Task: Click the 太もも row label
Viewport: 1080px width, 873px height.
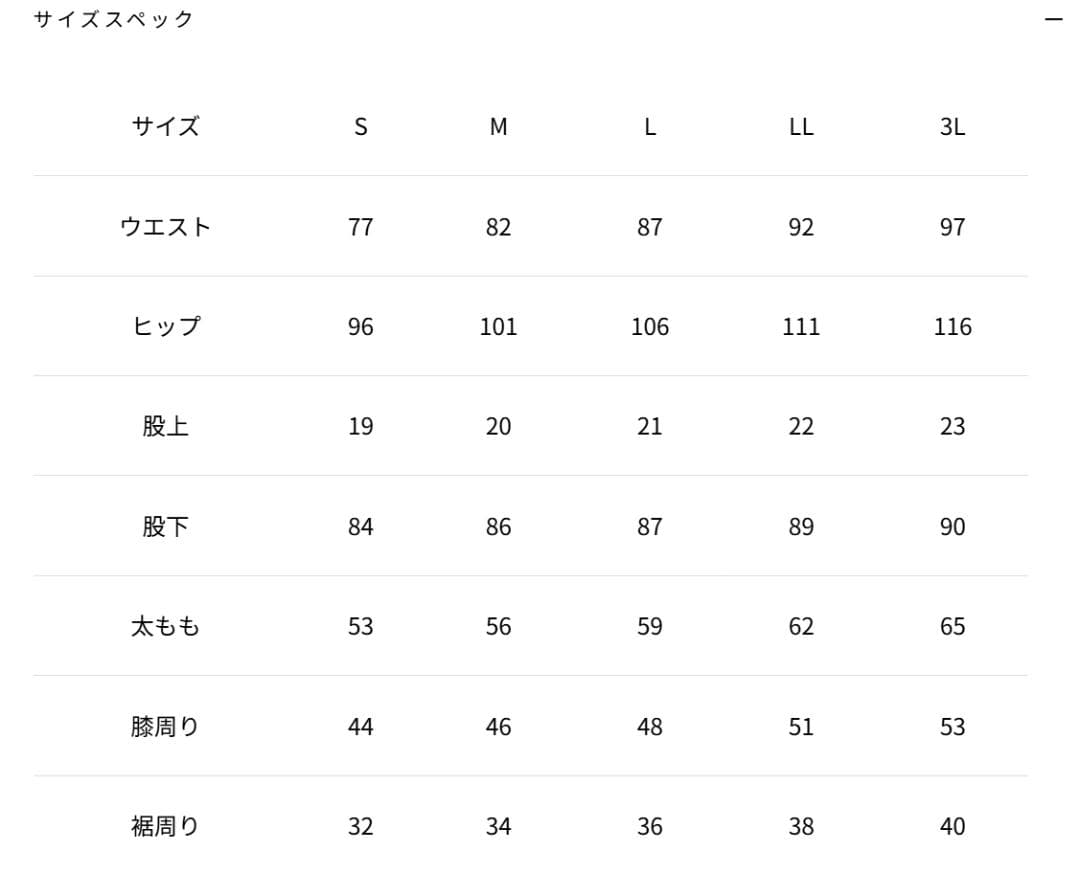Action: point(166,627)
